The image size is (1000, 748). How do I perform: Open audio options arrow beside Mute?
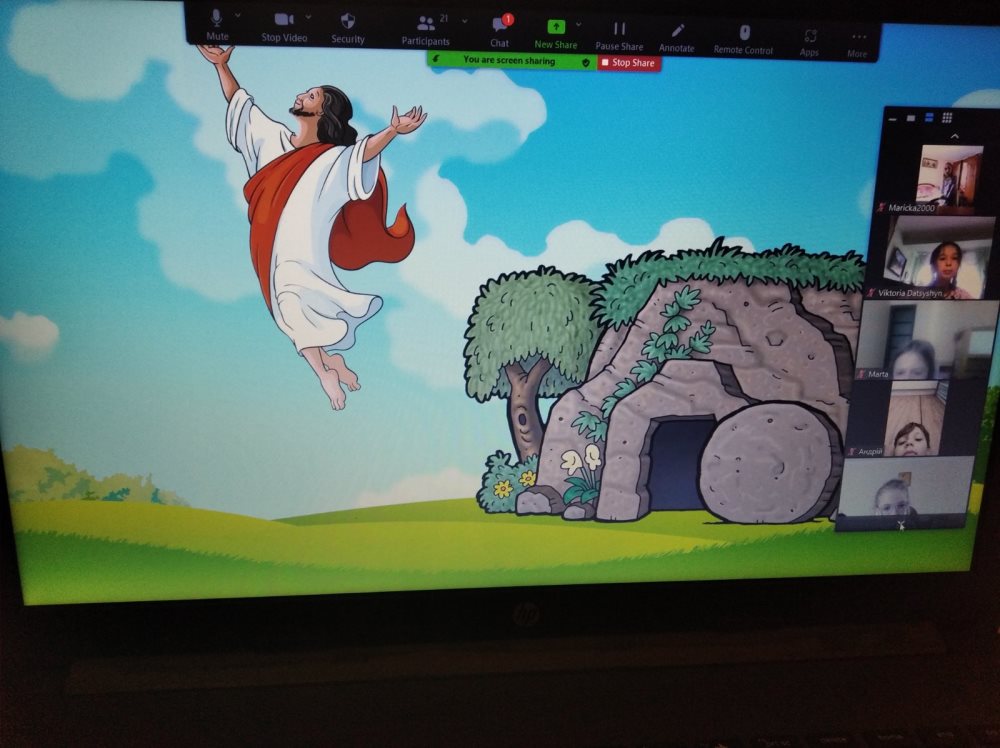pos(238,15)
